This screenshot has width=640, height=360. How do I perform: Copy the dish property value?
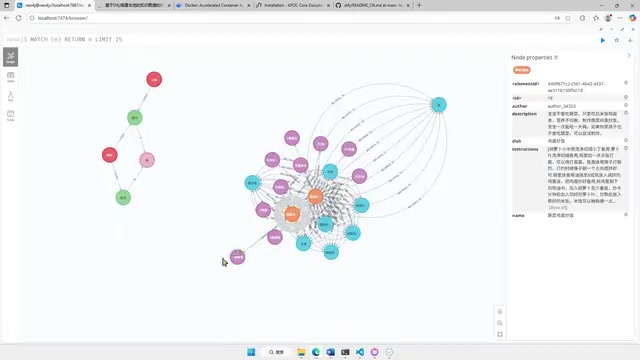coord(626,140)
